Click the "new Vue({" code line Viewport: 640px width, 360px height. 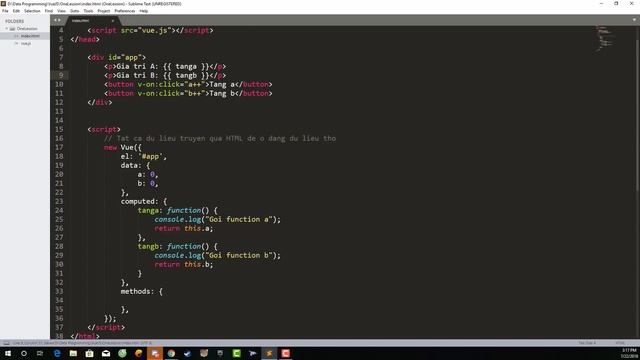tap(123, 147)
